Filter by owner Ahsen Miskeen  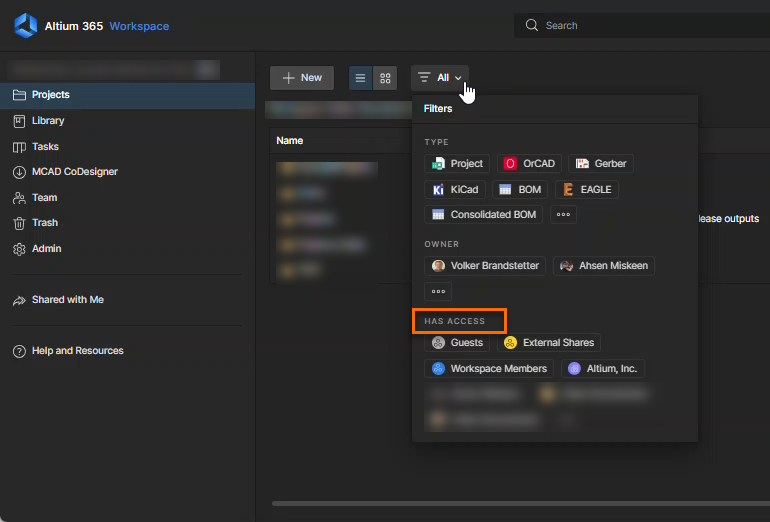[604, 266]
